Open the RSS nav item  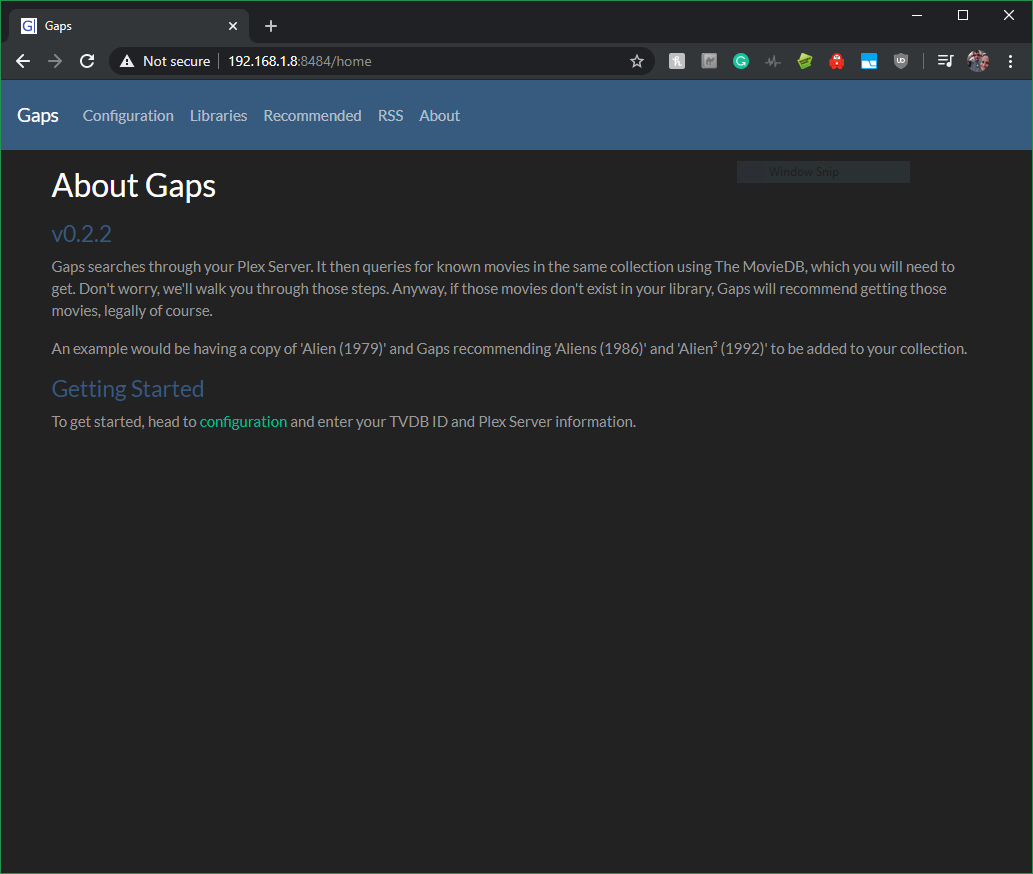[391, 115]
